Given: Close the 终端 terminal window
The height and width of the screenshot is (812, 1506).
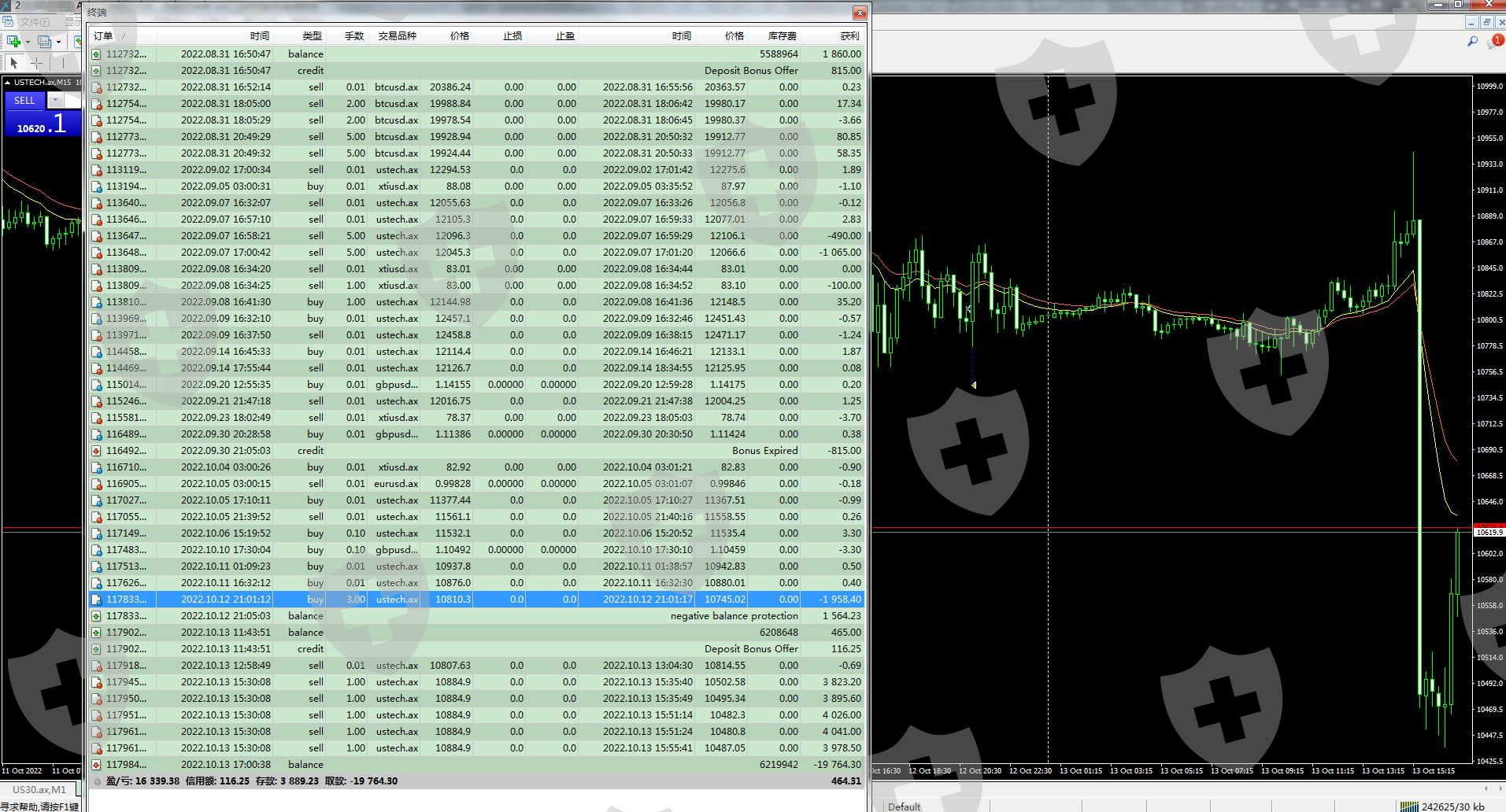Looking at the screenshot, I should (x=859, y=13).
